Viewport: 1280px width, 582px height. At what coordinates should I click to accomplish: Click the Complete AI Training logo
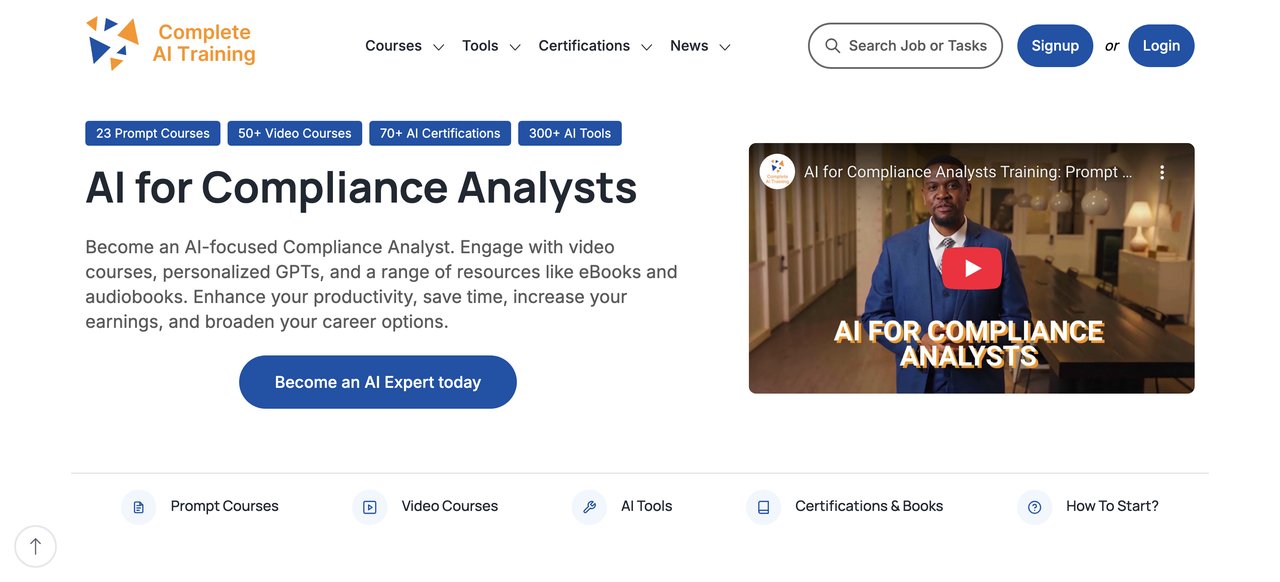(171, 44)
